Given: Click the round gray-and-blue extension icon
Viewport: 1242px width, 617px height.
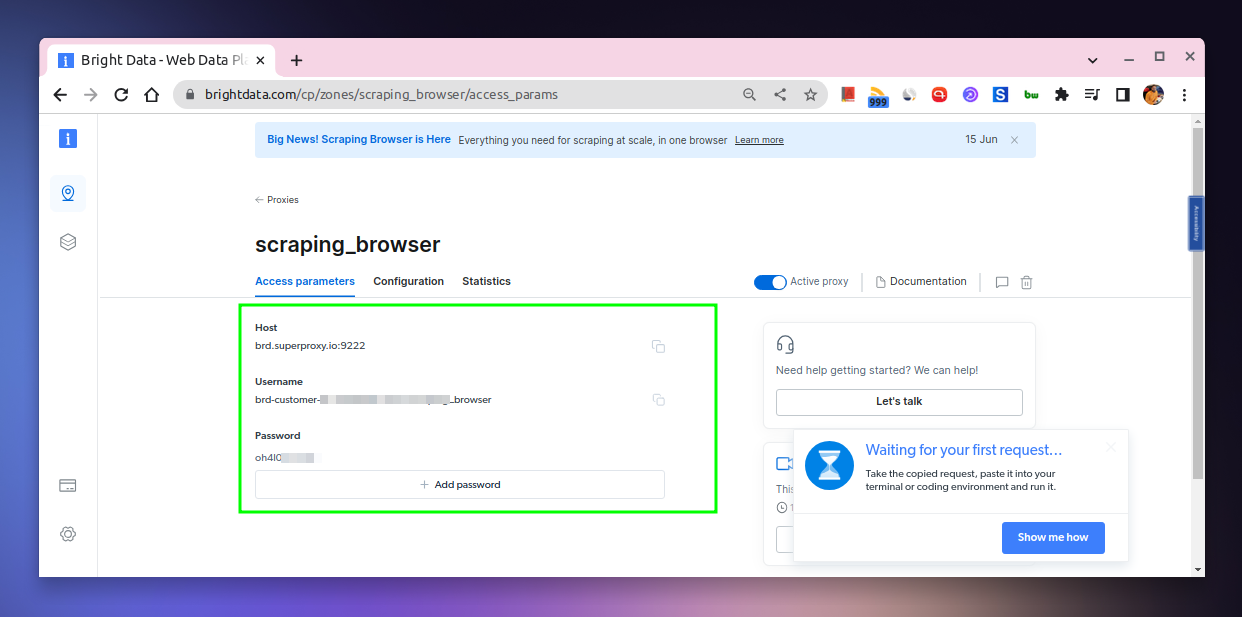Looking at the screenshot, I should [x=909, y=95].
